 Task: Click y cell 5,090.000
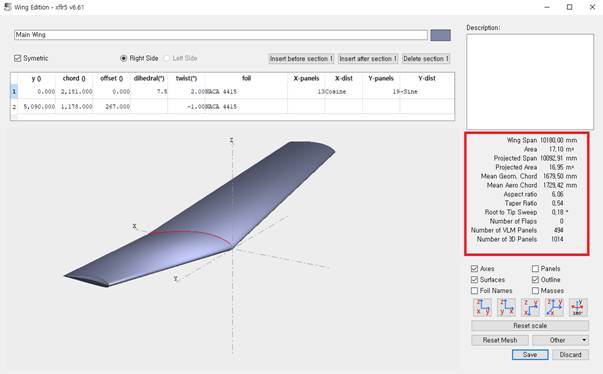[x=37, y=107]
